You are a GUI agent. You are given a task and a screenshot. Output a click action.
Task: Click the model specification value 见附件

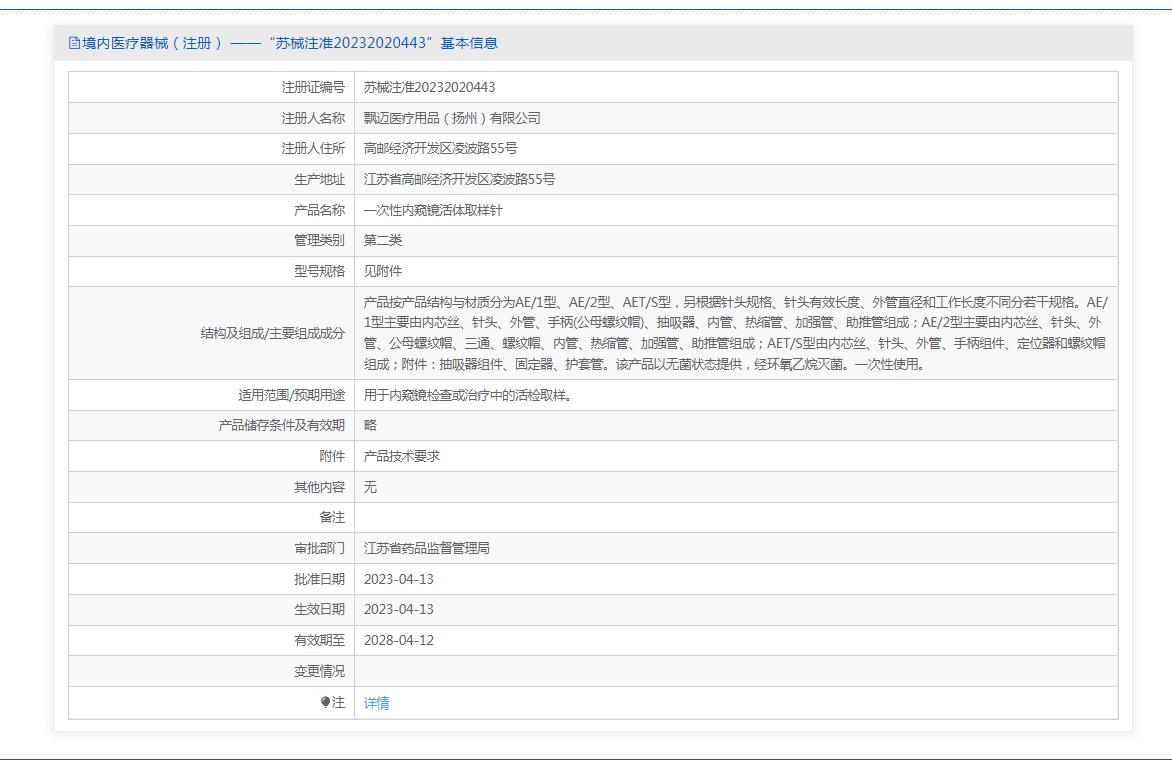pyautogui.click(x=383, y=271)
